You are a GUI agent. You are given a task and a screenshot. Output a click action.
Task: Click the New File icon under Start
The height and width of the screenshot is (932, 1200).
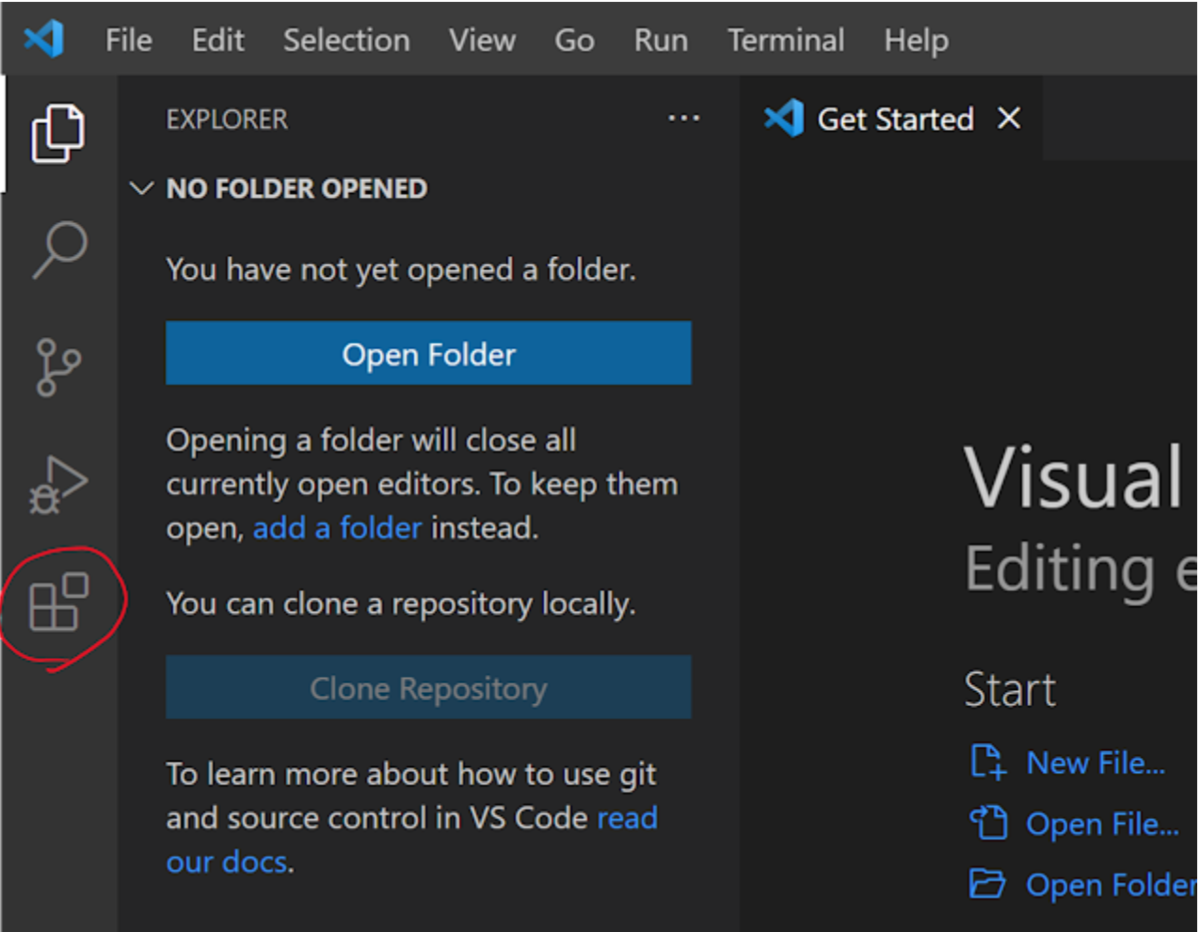[x=988, y=762]
